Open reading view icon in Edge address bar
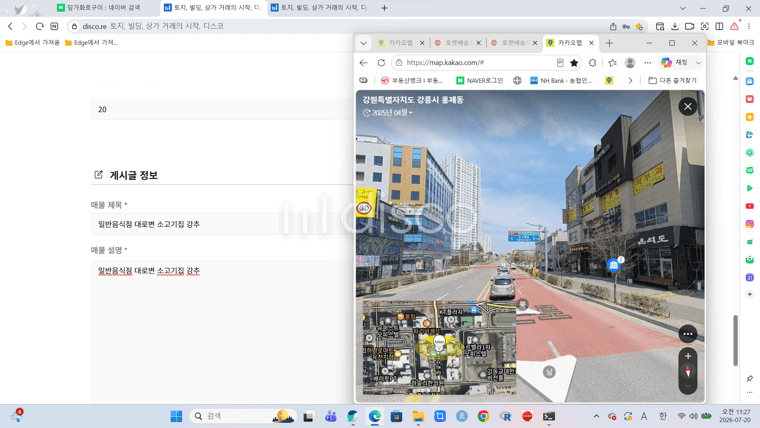This screenshot has width=760, height=428. point(560,63)
